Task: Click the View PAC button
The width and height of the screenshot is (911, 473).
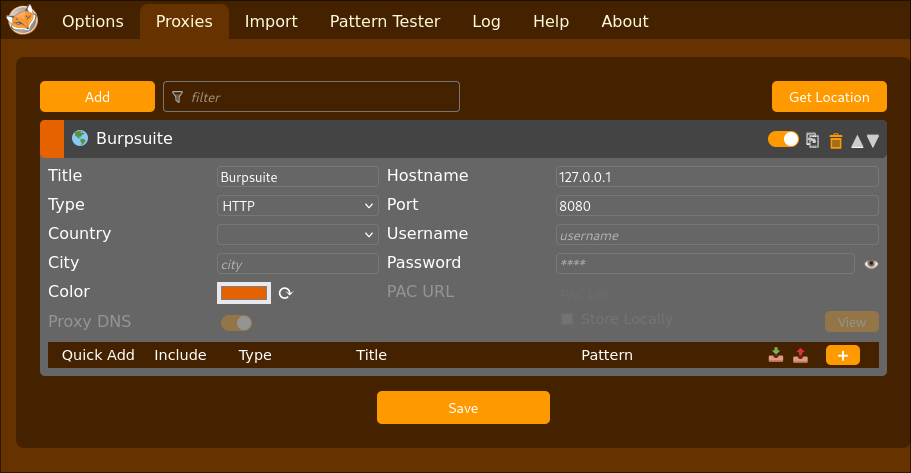Action: pos(852,322)
